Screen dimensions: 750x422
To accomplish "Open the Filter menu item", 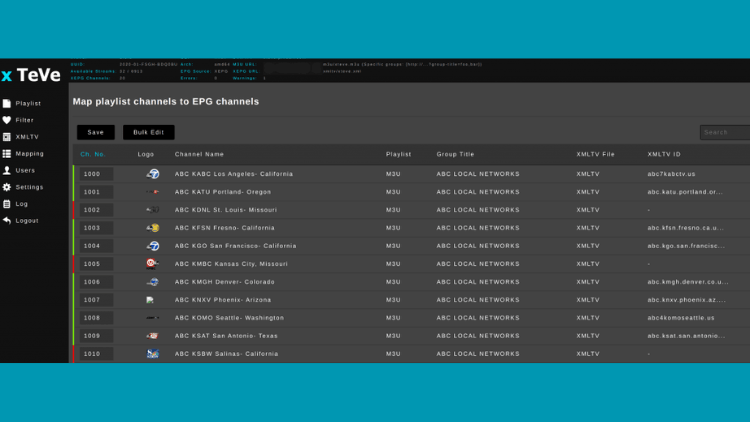I will tap(24, 120).
